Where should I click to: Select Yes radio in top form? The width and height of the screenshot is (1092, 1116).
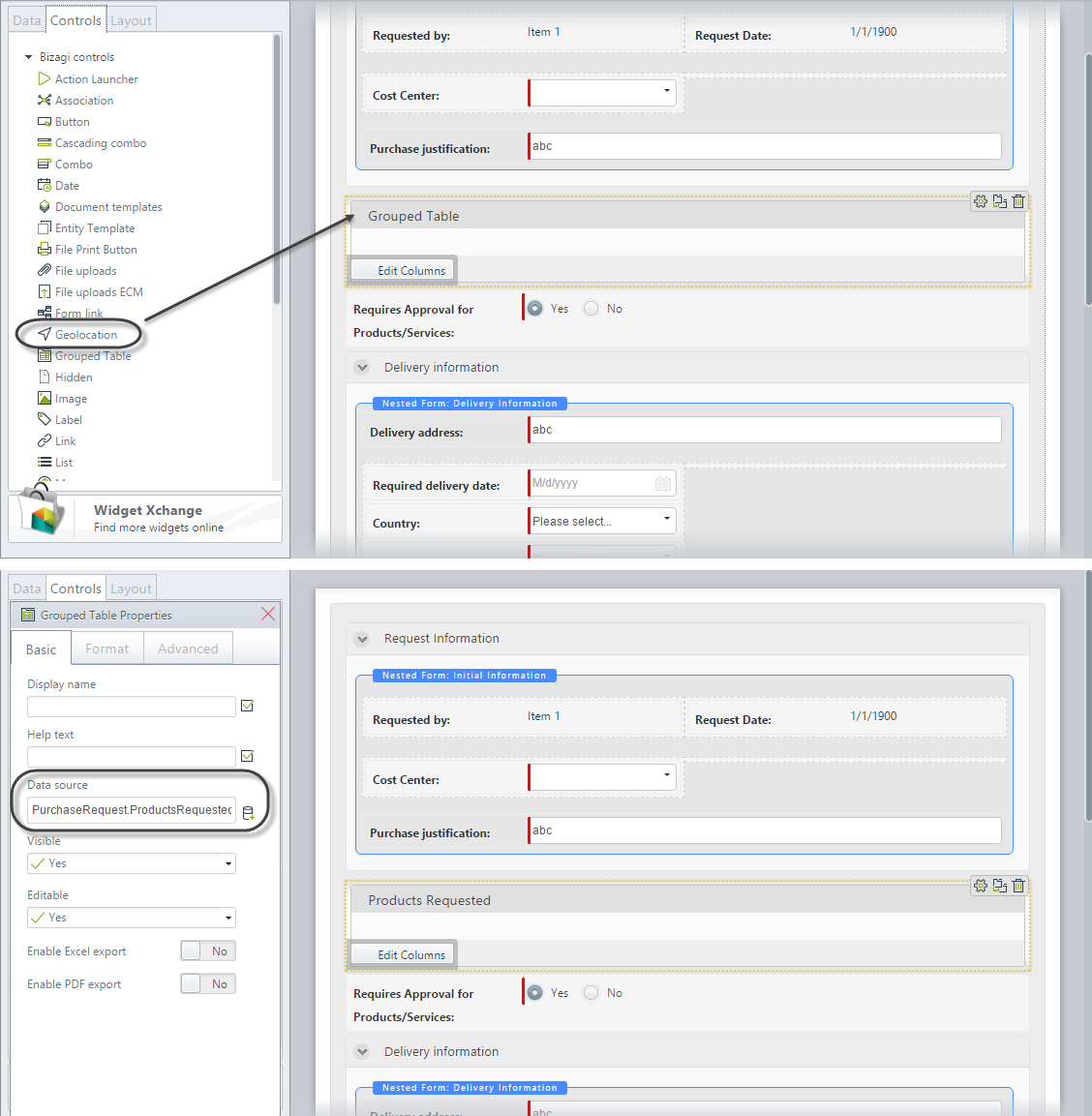click(x=534, y=308)
